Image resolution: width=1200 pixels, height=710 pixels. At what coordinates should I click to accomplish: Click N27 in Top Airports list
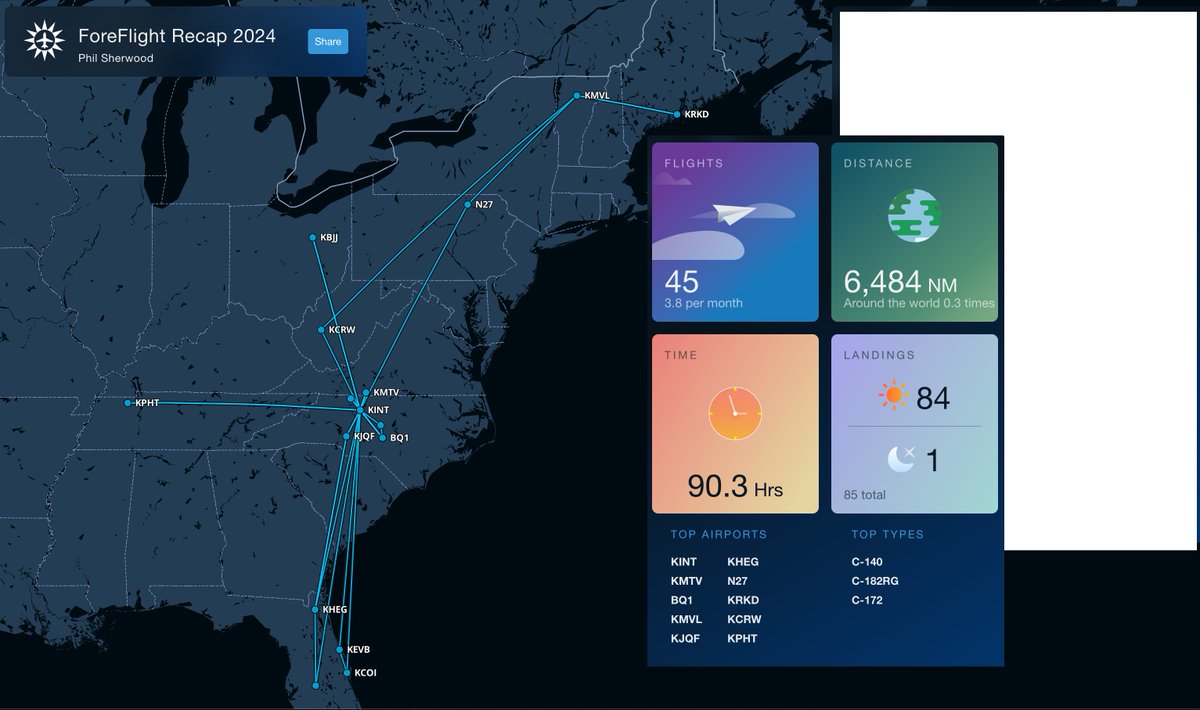click(x=737, y=581)
